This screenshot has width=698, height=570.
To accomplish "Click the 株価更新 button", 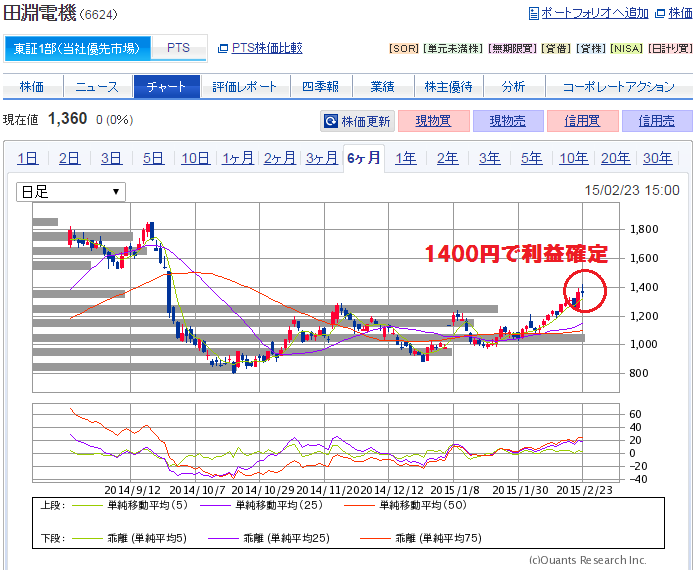I will (357, 121).
